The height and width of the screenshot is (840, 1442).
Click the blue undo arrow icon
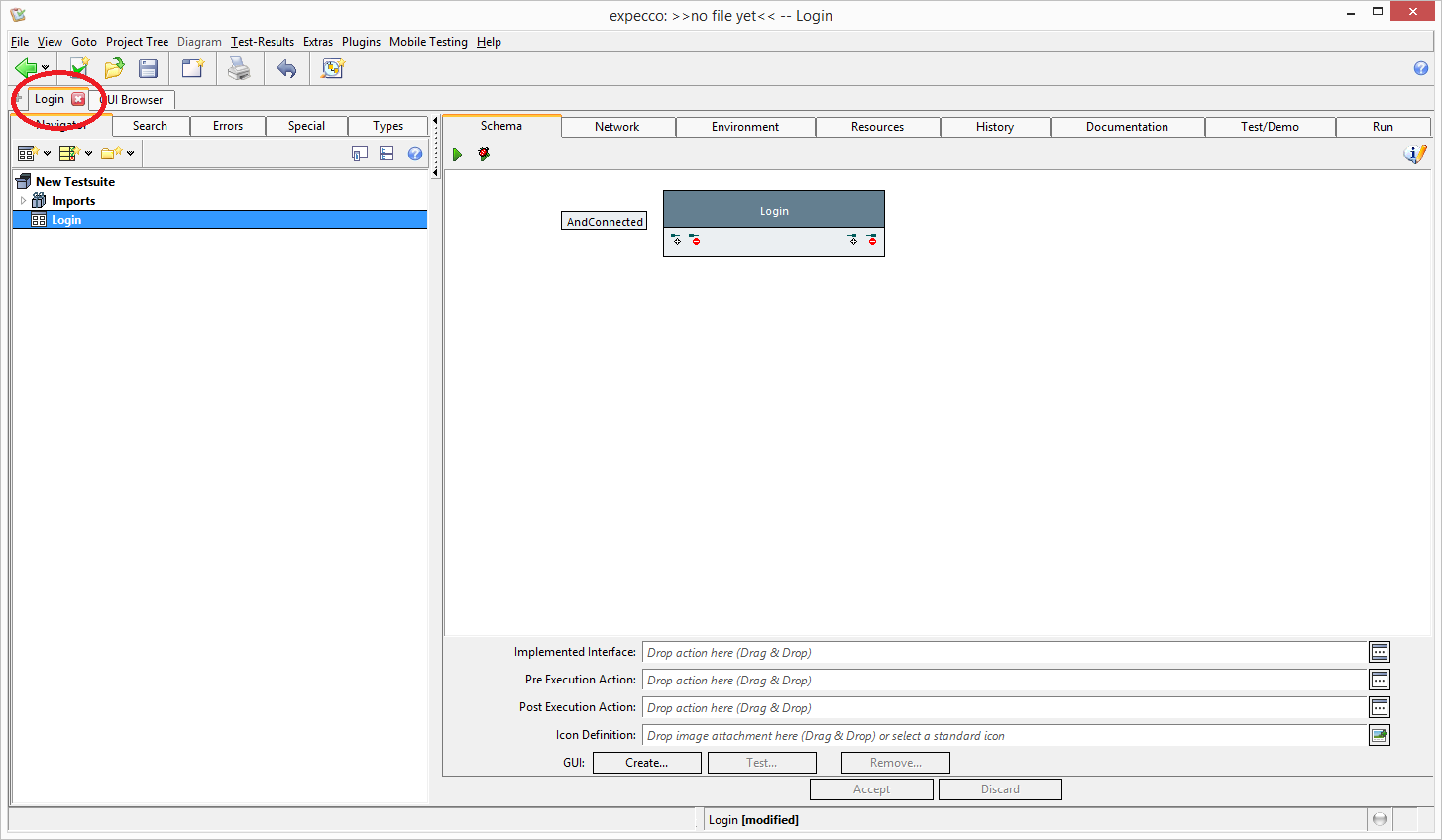(286, 68)
